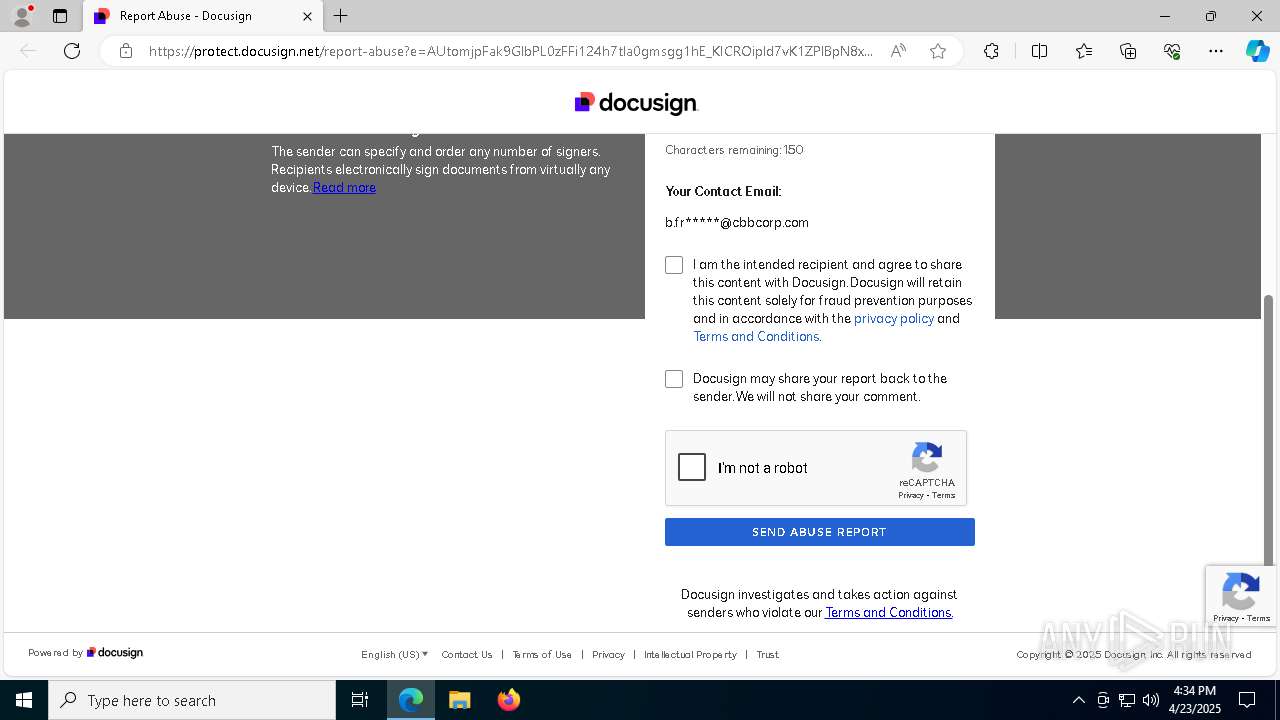Go back to previous page
Image resolution: width=1280 pixels, height=720 pixels.
coord(28,51)
